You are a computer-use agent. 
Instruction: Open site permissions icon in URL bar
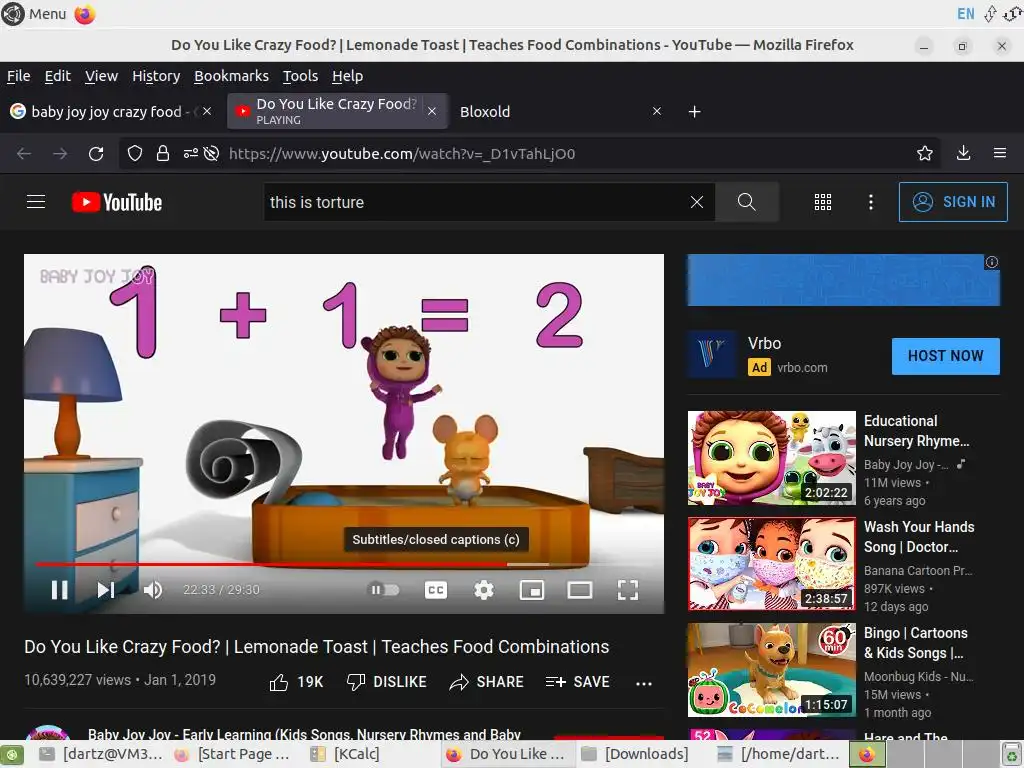[x=190, y=153]
